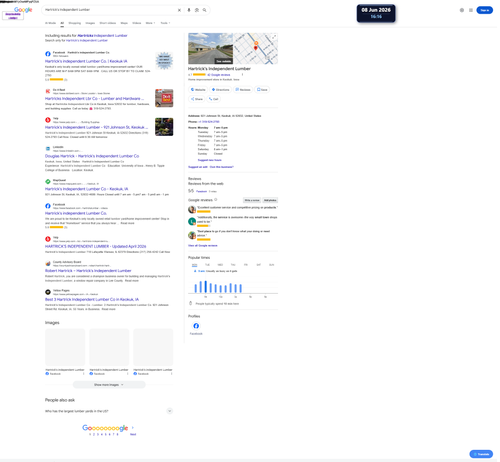Click the Next pagination link
The width and height of the screenshot is (500, 462).
[x=133, y=434]
